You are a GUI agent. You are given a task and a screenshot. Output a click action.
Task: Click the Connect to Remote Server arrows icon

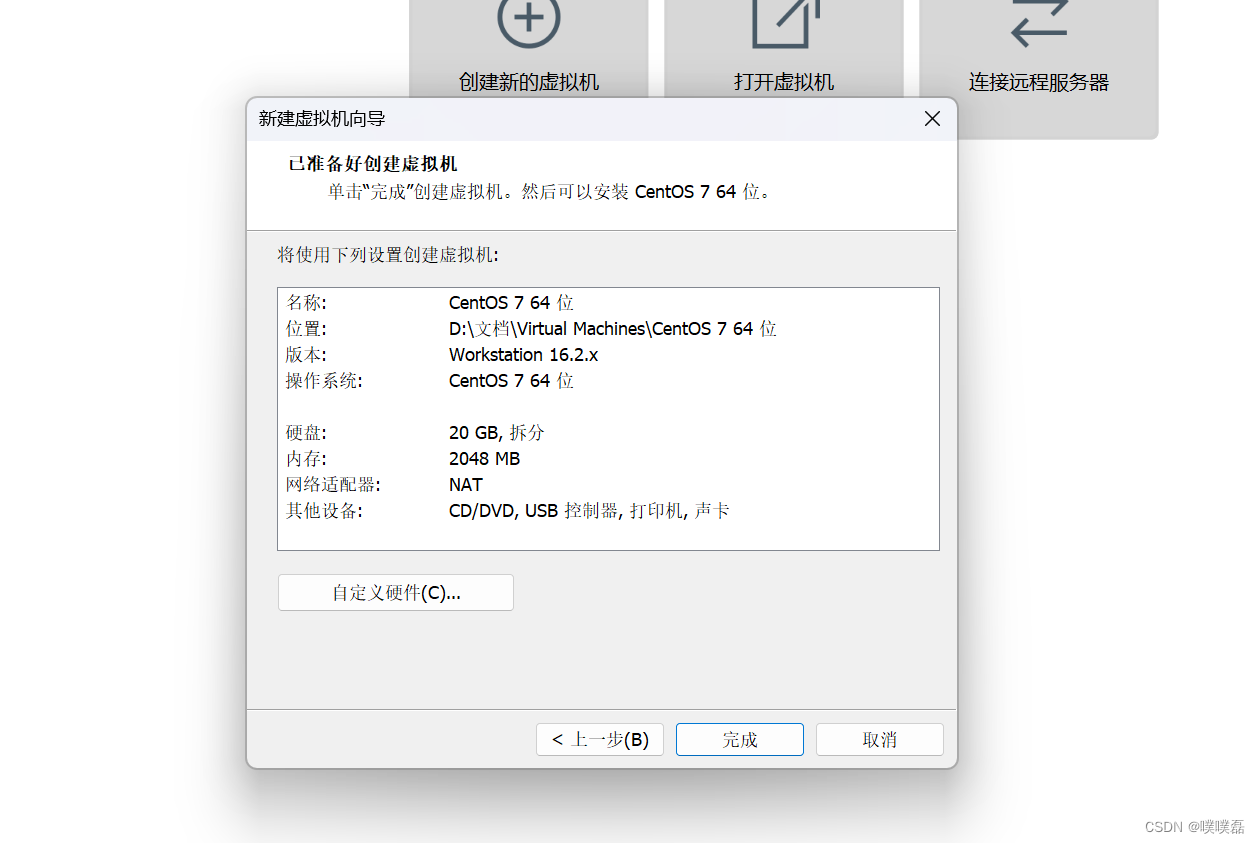(x=1039, y=21)
